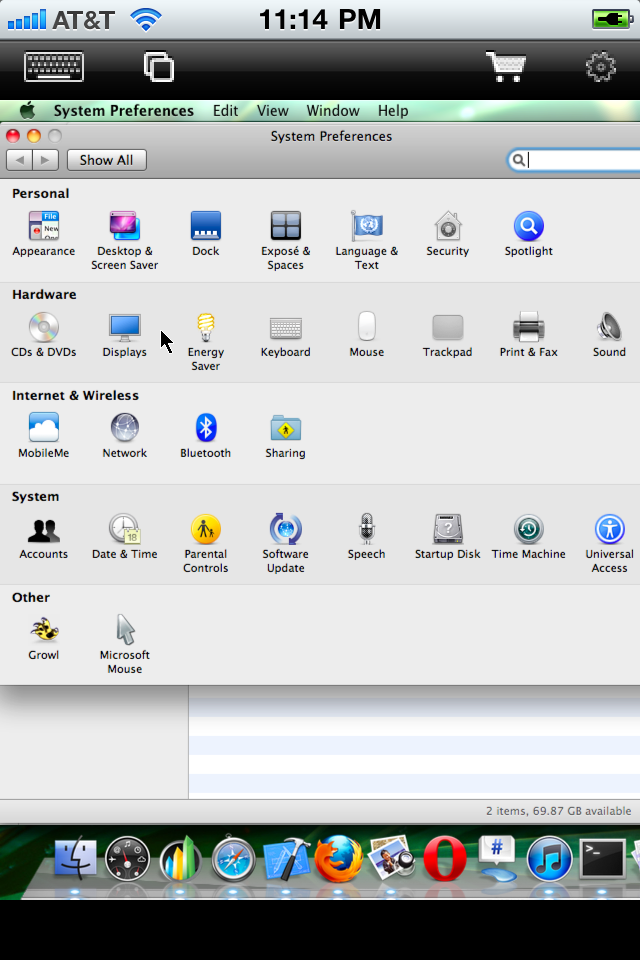Open Time Machine preferences
Screen dimensions: 640x960
click(529, 537)
